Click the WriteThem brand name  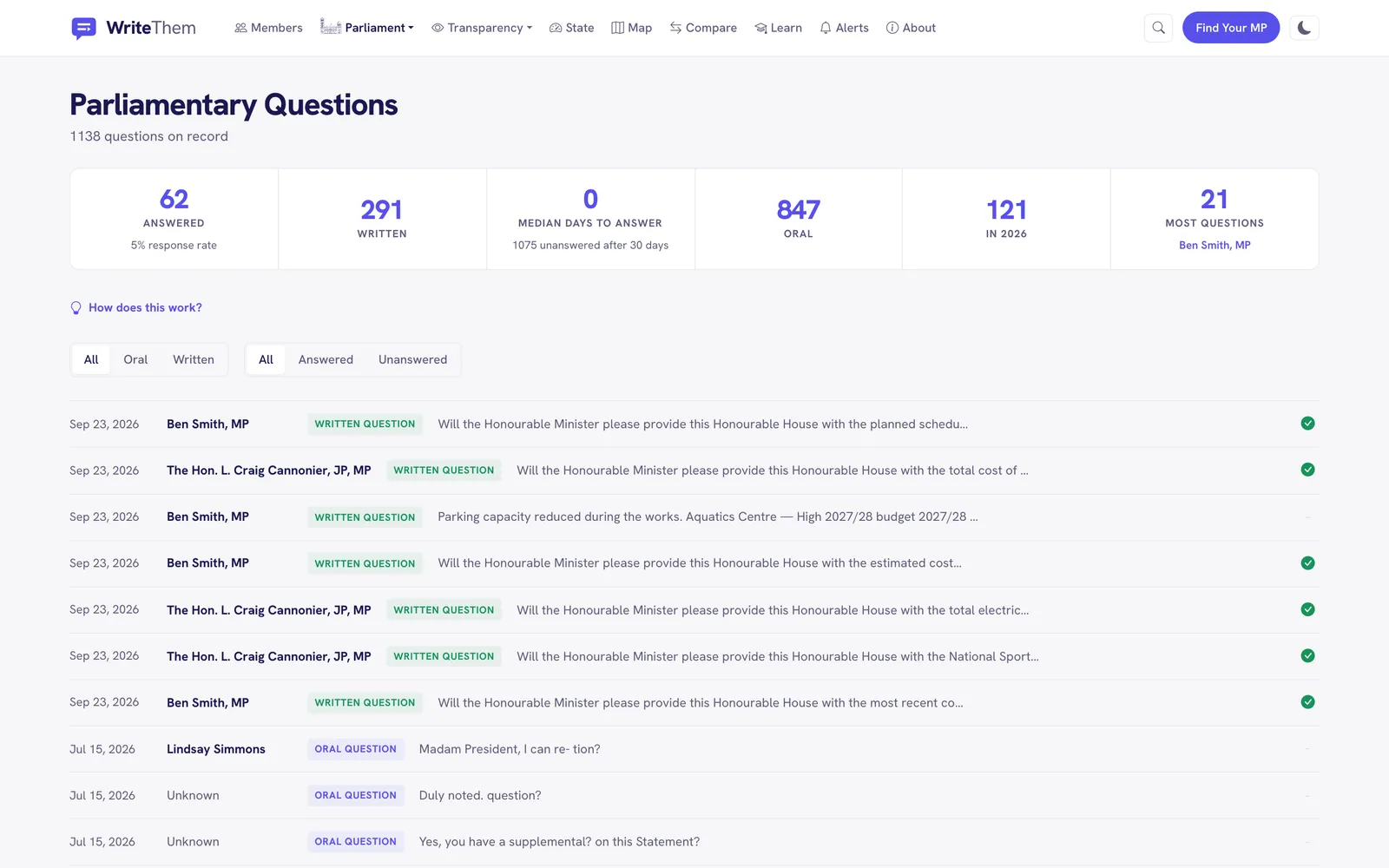(151, 28)
